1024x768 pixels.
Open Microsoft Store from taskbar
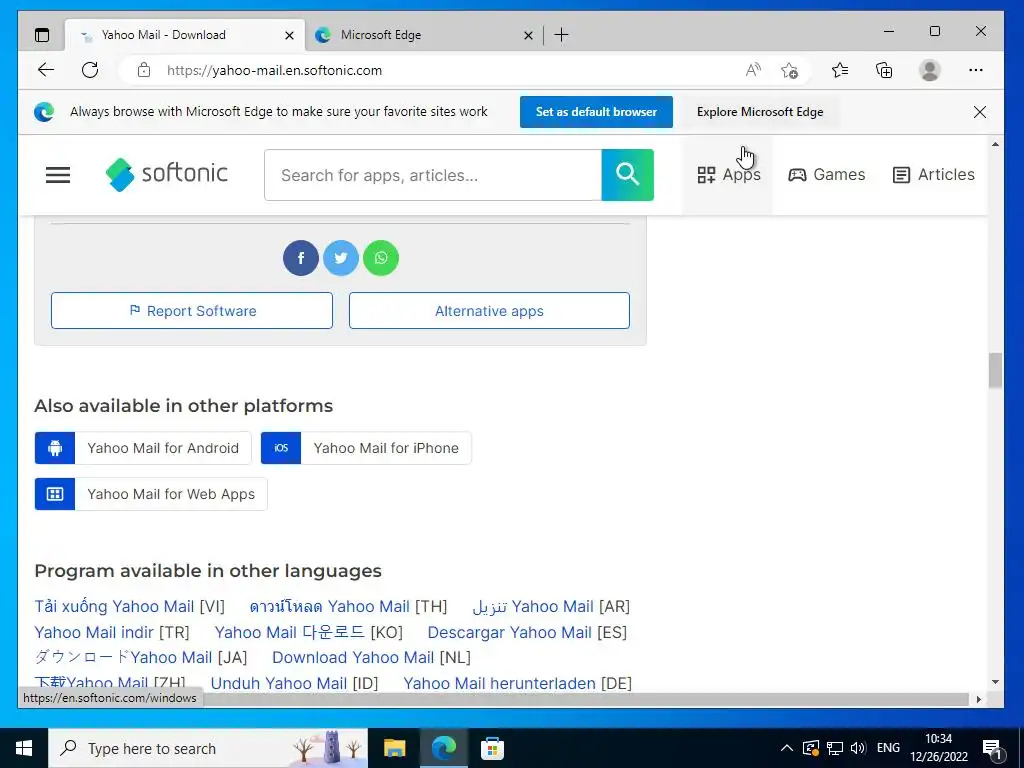492,748
